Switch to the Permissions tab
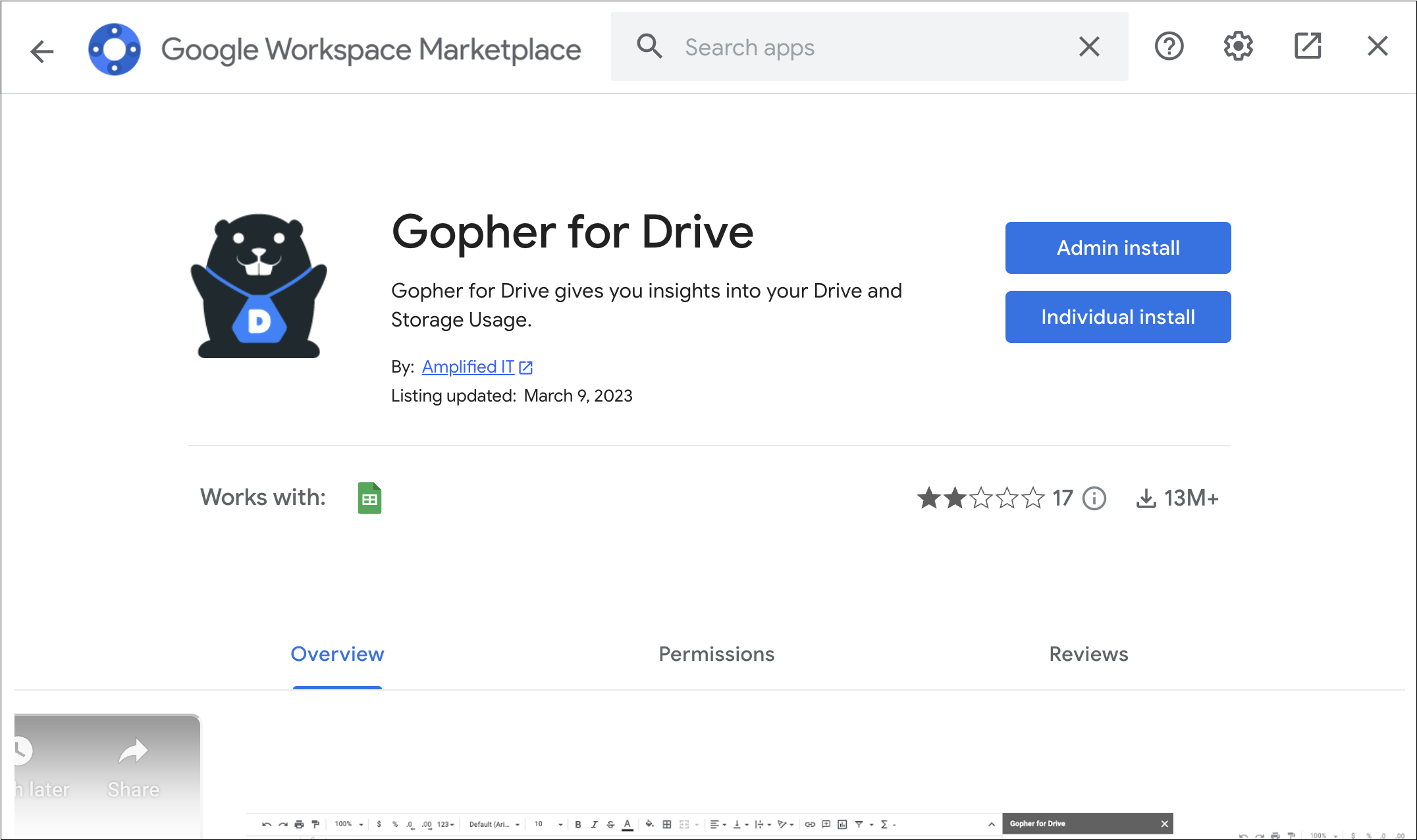 pyautogui.click(x=716, y=654)
